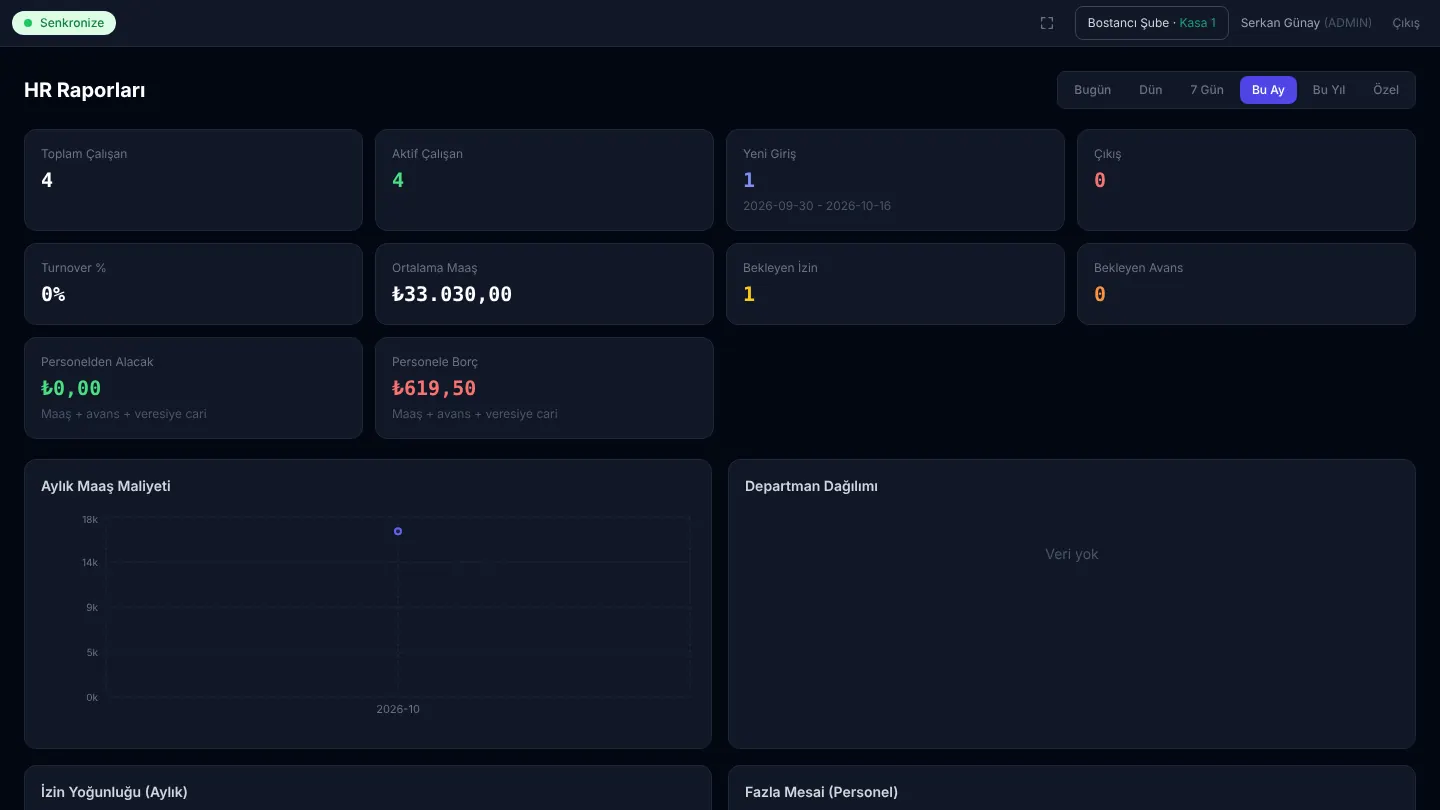Click the Ortalama Maaş amount ₺33.030,00

coord(452,295)
